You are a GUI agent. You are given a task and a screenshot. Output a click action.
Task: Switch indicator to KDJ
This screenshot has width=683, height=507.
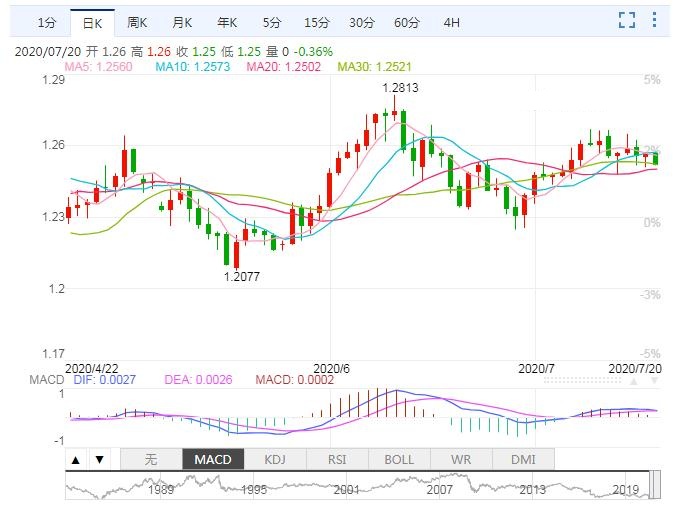274,460
